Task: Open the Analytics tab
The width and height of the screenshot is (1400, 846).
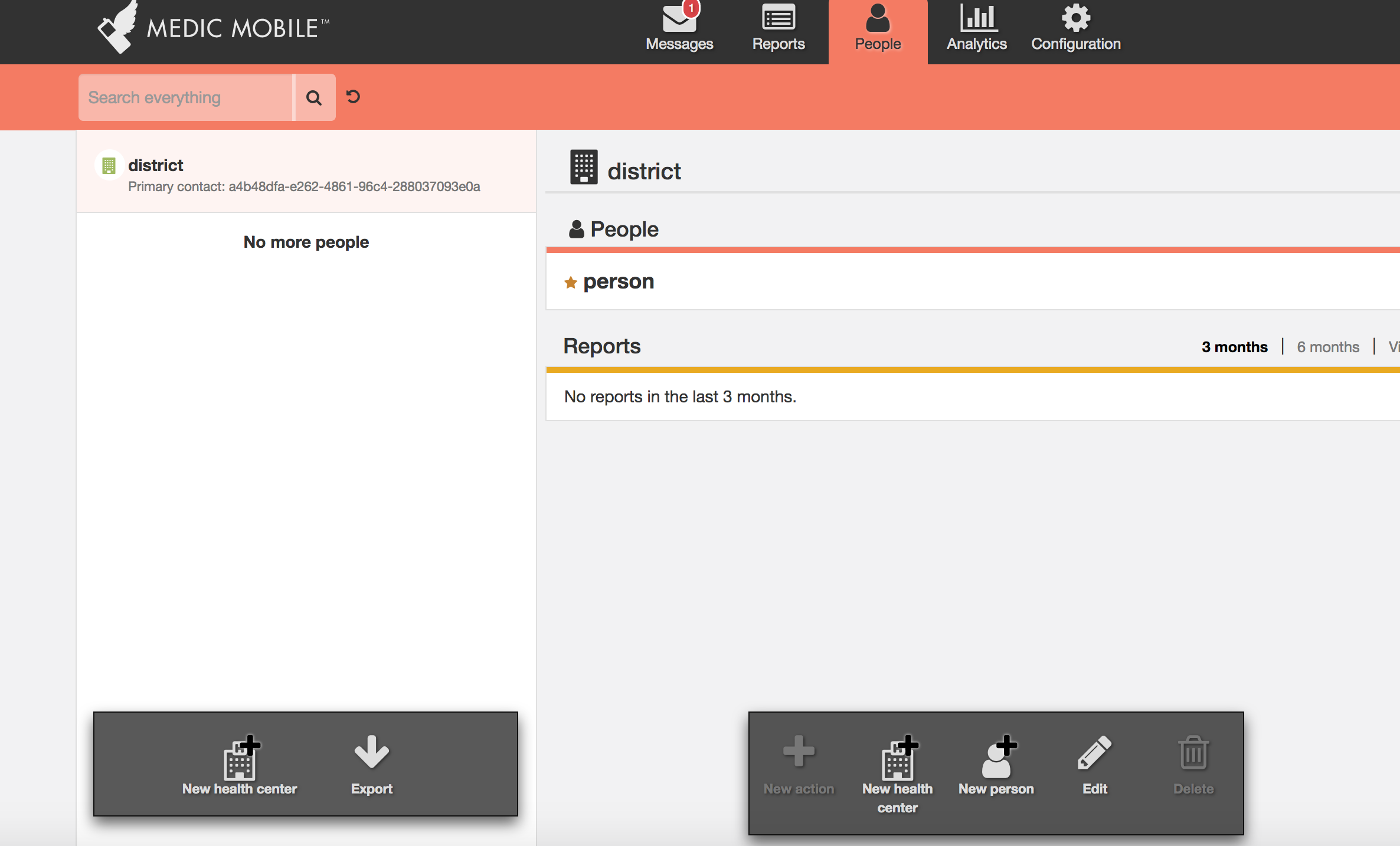Action: [977, 28]
